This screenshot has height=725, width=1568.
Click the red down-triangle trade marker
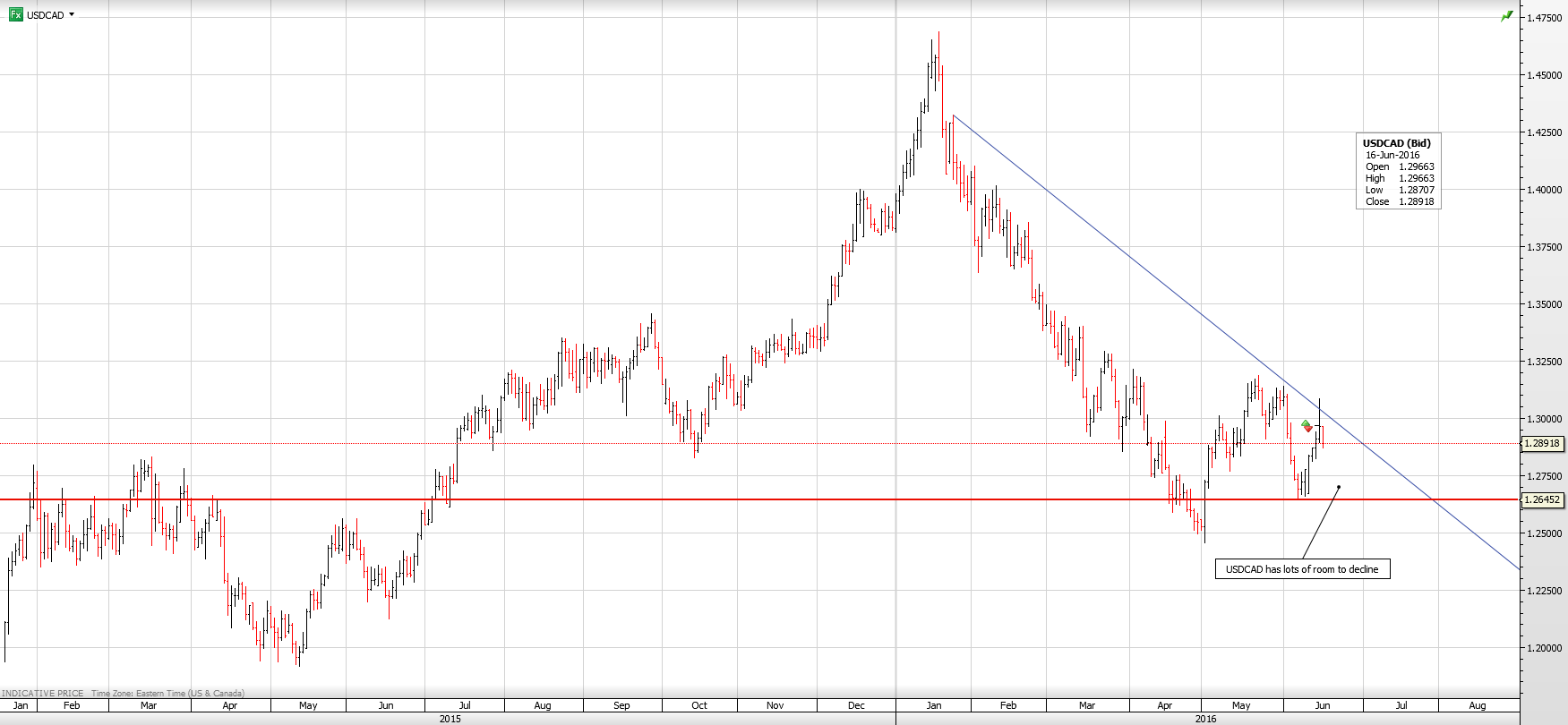pyautogui.click(x=1309, y=430)
